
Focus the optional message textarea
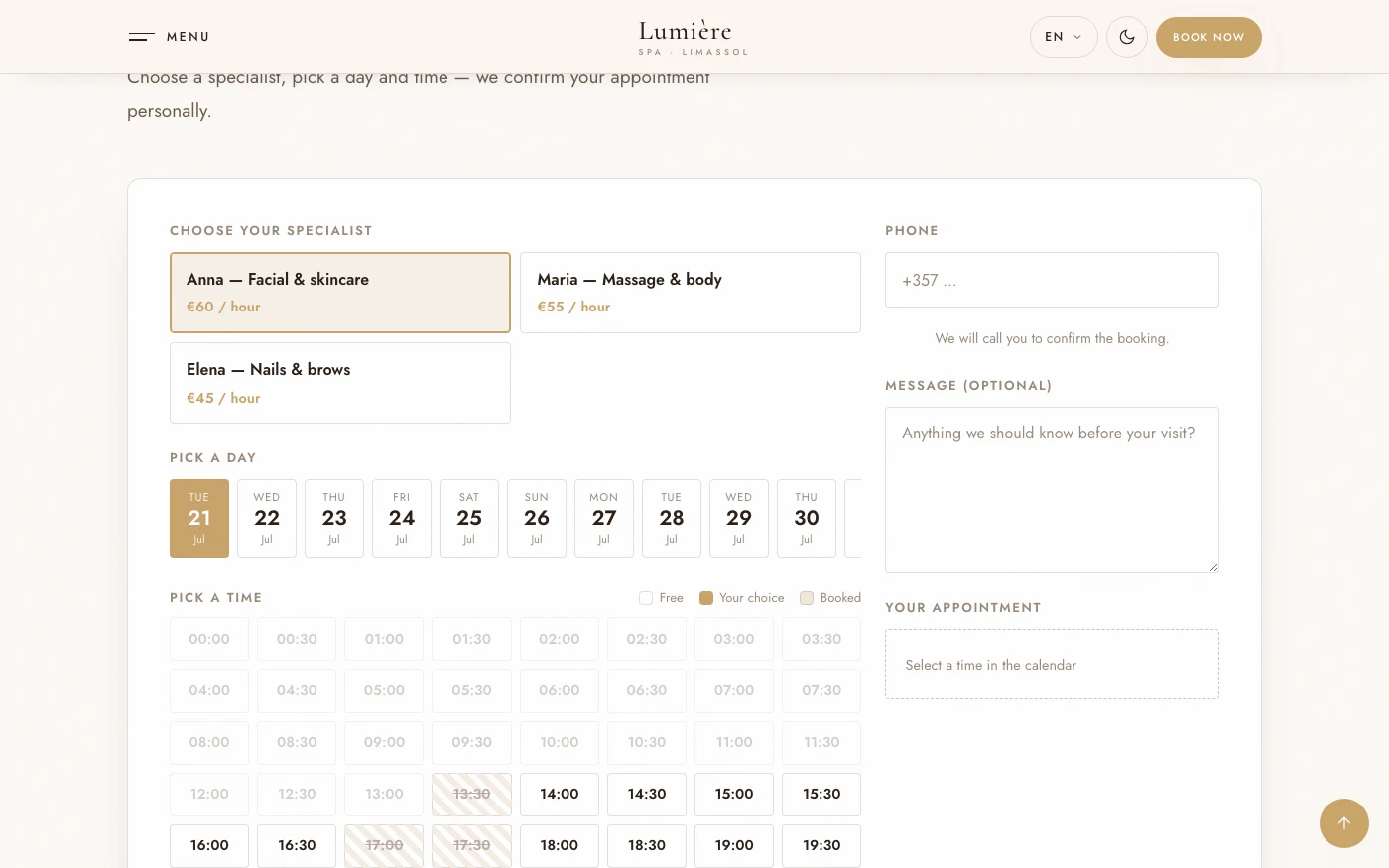1052,490
